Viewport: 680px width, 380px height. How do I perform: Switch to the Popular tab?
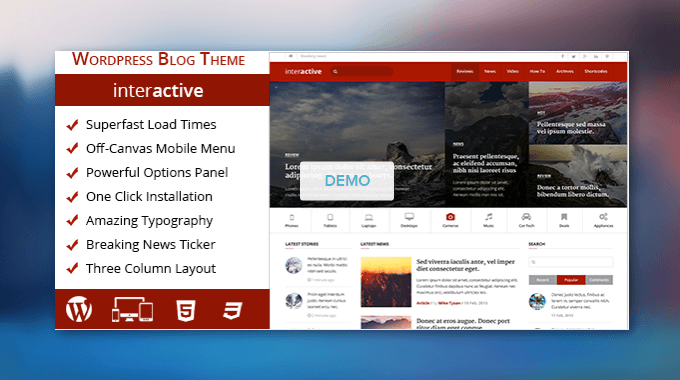coord(571,280)
